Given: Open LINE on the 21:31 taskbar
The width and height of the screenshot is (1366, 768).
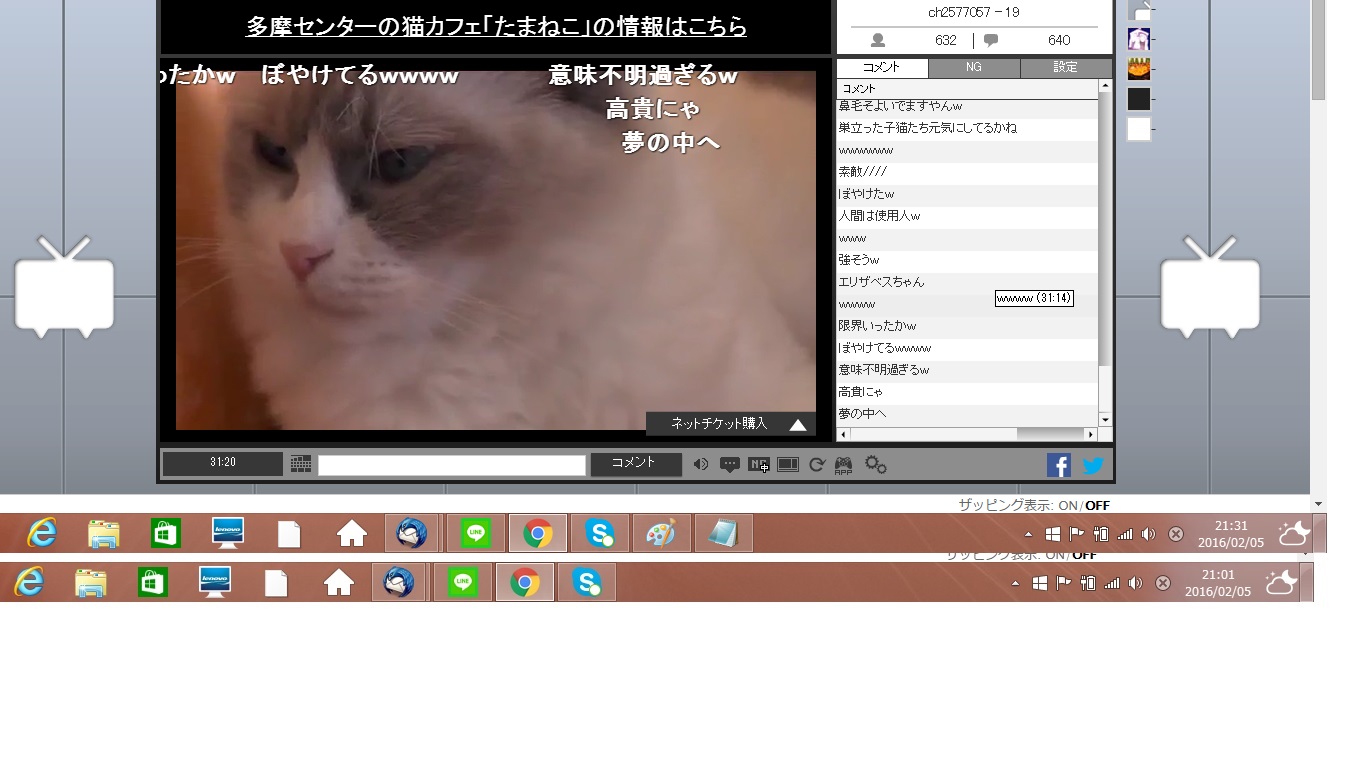Looking at the screenshot, I should tap(476, 533).
